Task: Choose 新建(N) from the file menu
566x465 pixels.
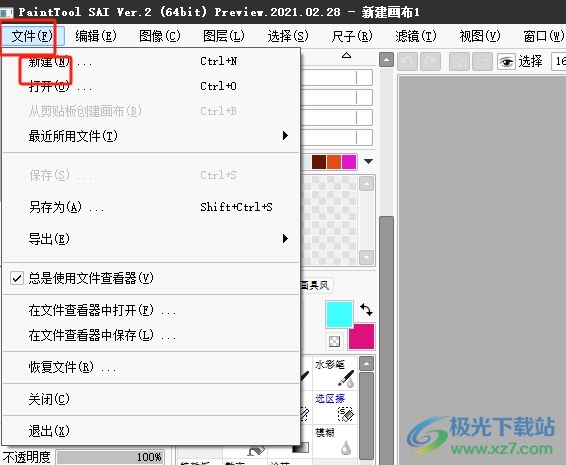Action: pos(151,62)
